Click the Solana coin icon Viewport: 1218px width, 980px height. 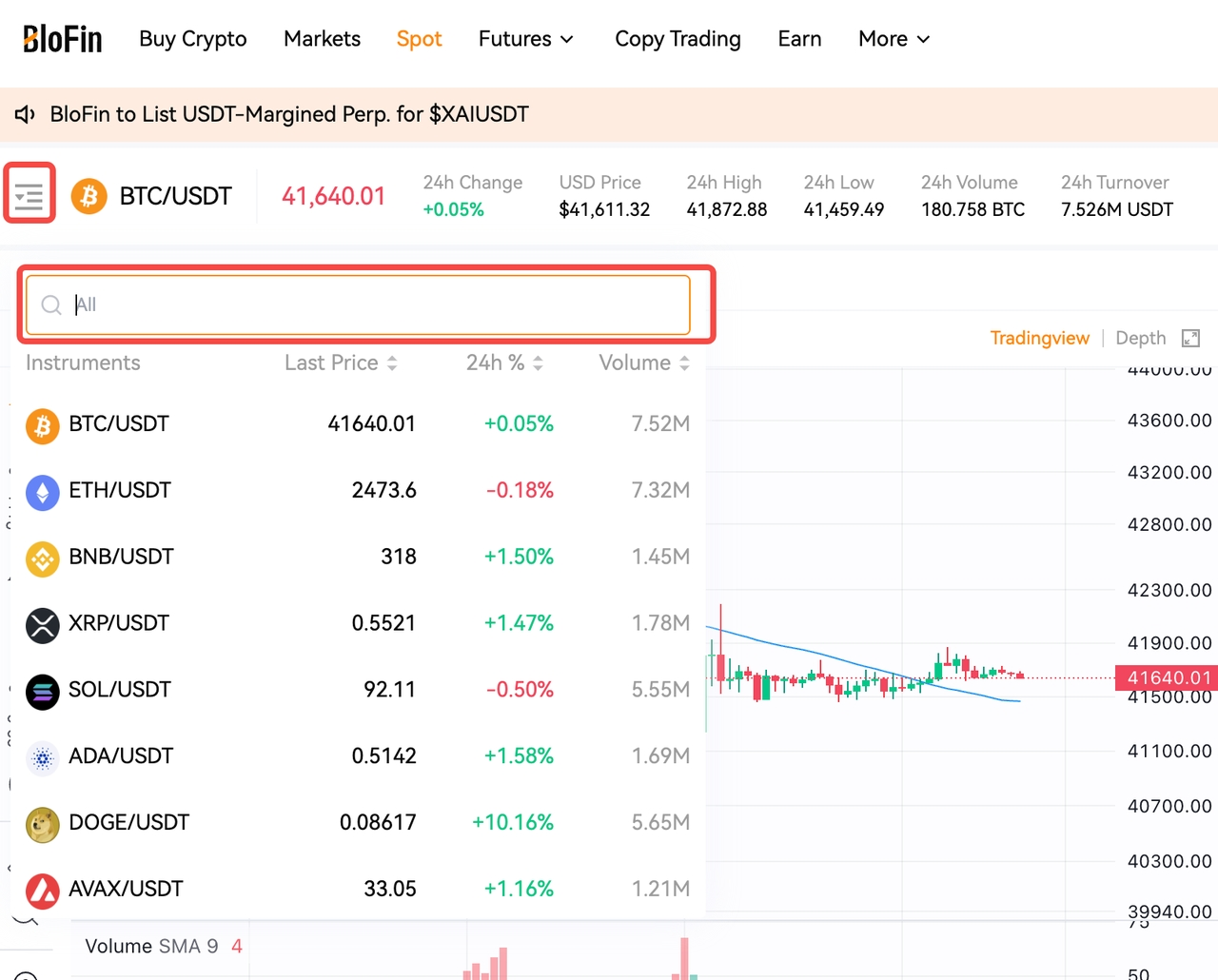tap(43, 693)
